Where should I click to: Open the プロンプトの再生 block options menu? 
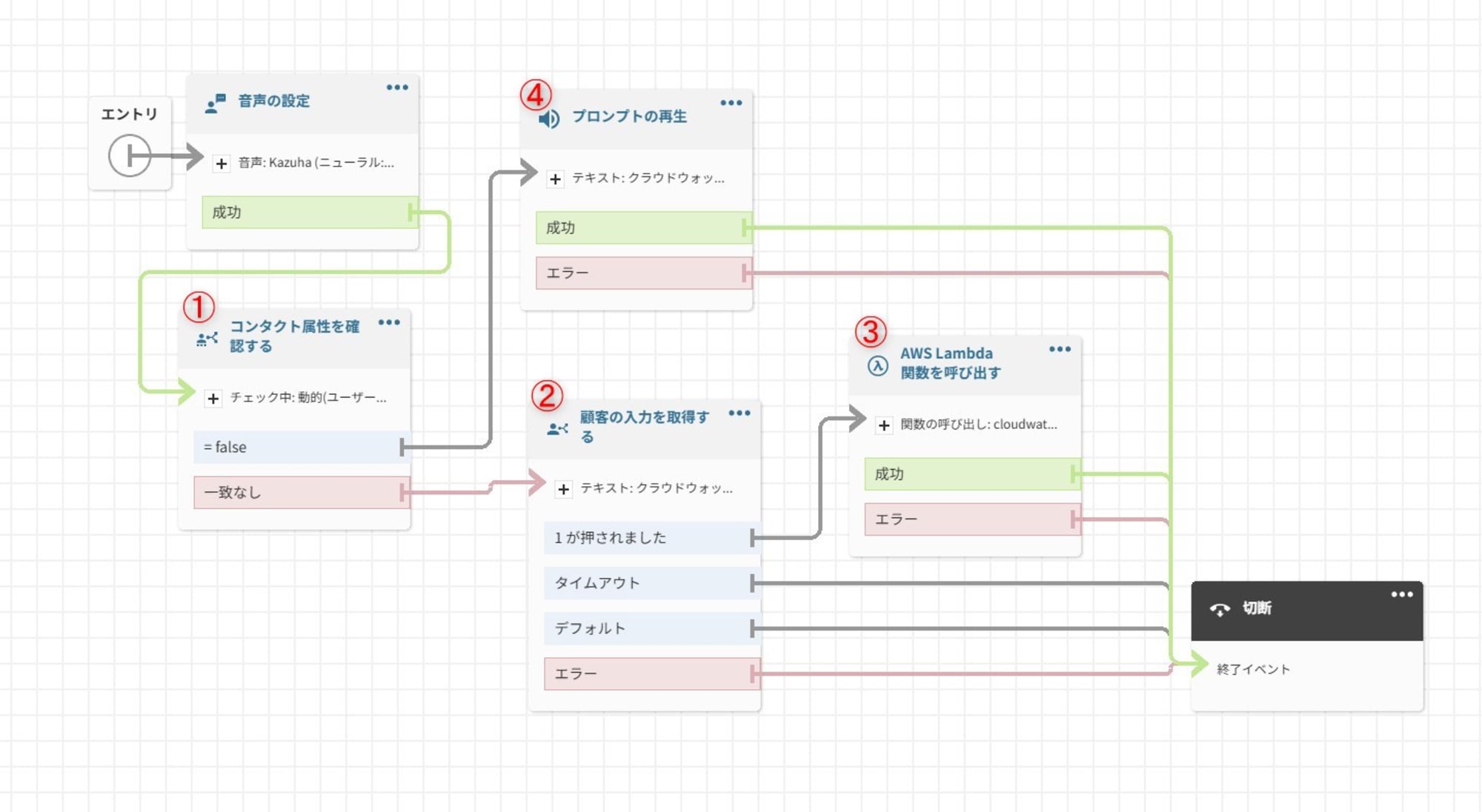point(731,103)
